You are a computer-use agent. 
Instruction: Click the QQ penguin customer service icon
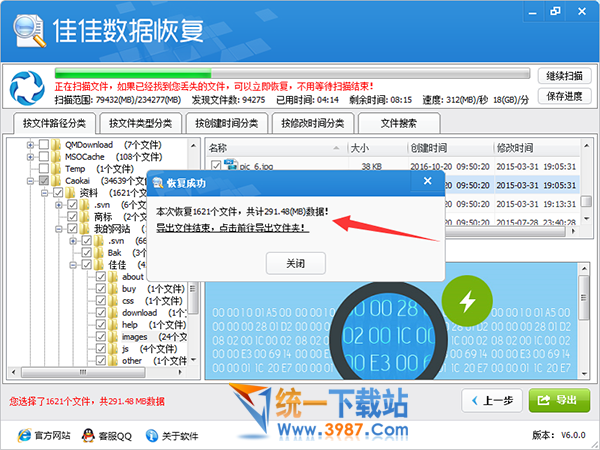pyautogui.click(x=88, y=435)
